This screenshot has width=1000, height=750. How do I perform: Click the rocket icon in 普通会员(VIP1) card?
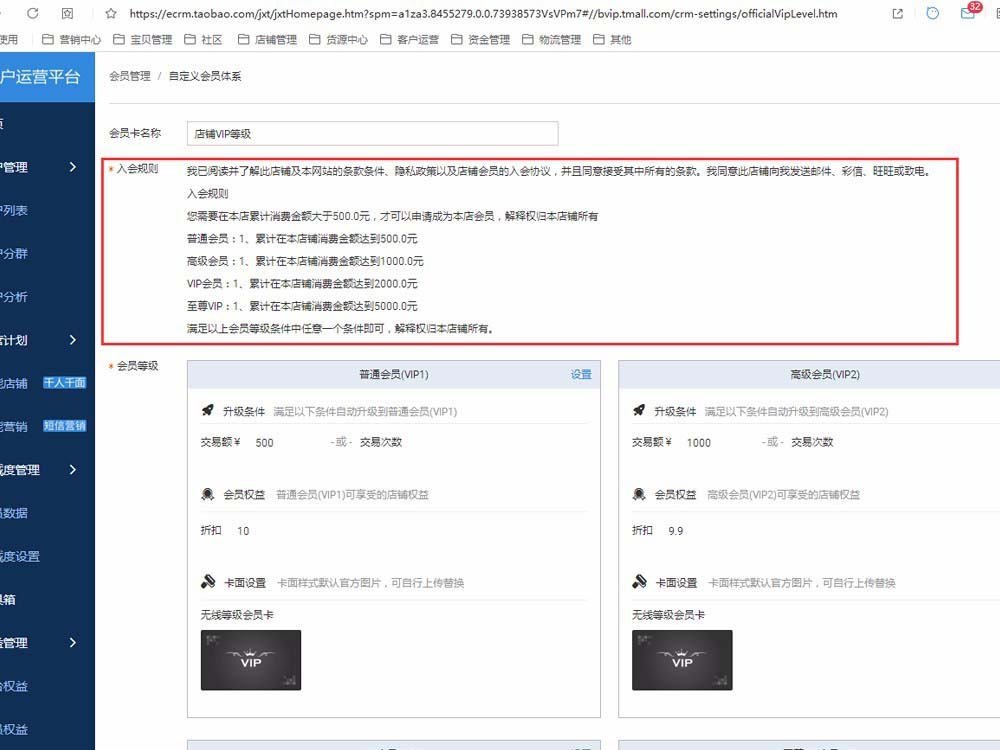tap(208, 410)
